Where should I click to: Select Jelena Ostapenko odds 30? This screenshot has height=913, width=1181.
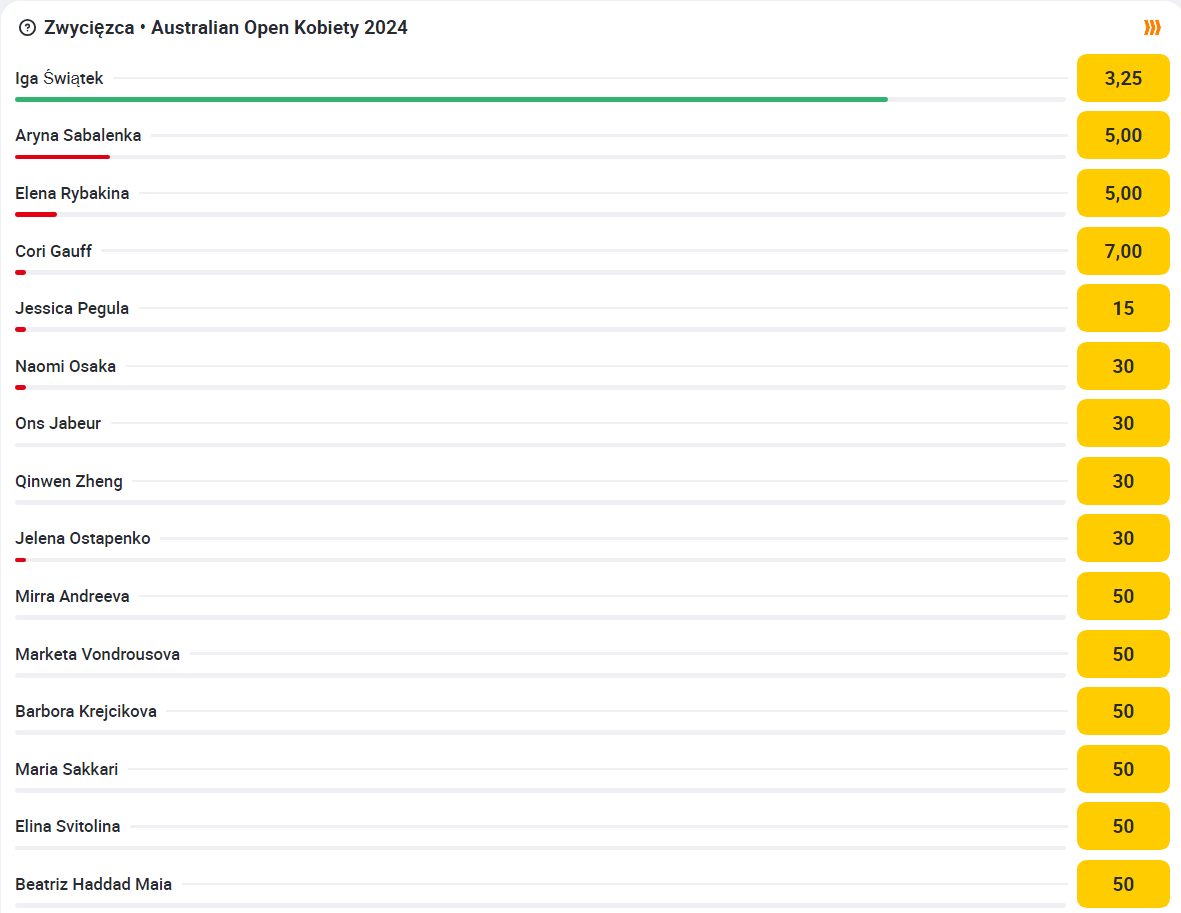(x=1123, y=539)
